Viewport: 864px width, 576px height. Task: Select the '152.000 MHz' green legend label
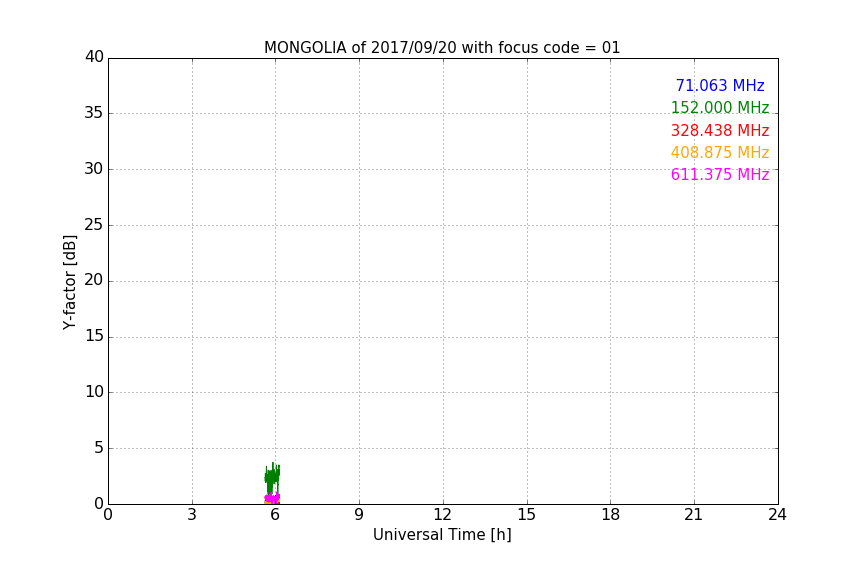coord(720,107)
